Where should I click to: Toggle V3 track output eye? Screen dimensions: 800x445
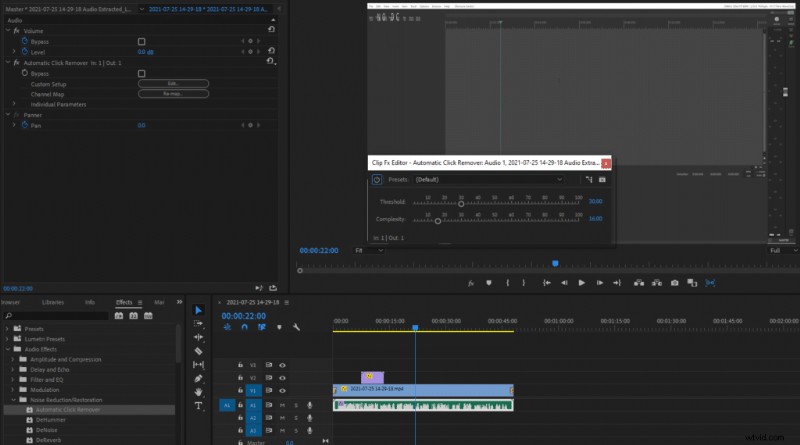(282, 365)
